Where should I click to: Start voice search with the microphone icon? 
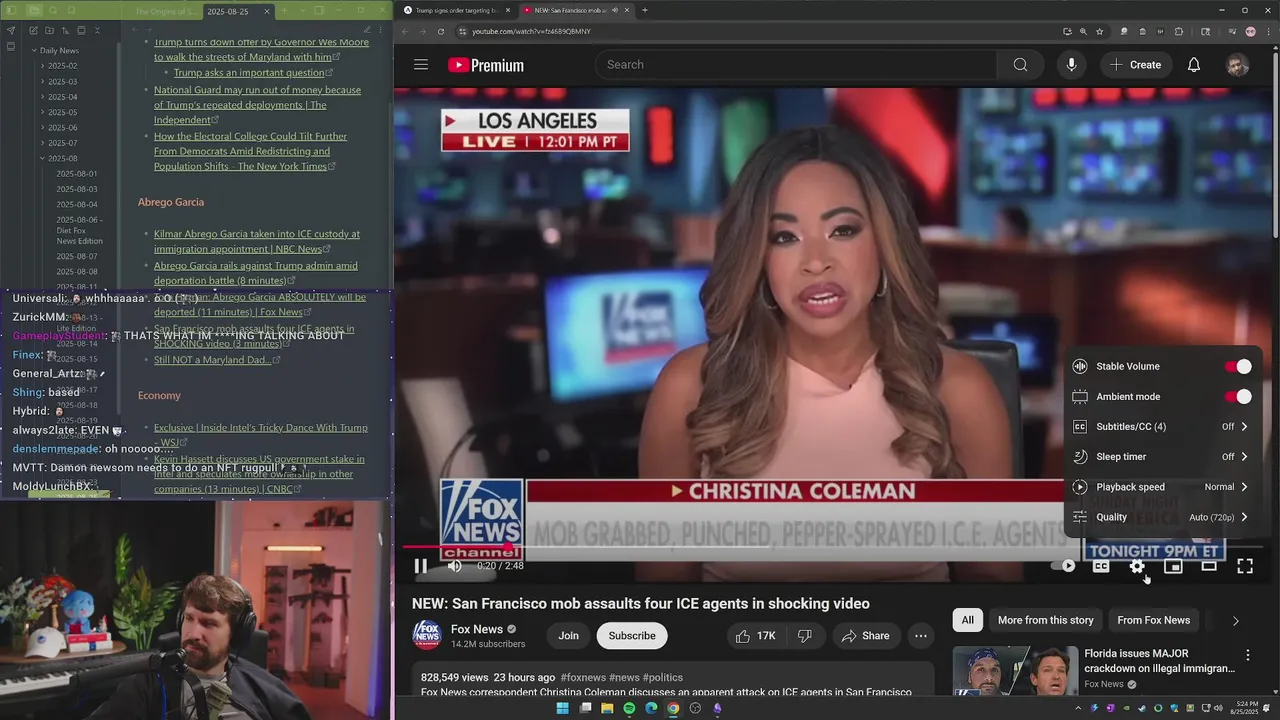point(1071,65)
